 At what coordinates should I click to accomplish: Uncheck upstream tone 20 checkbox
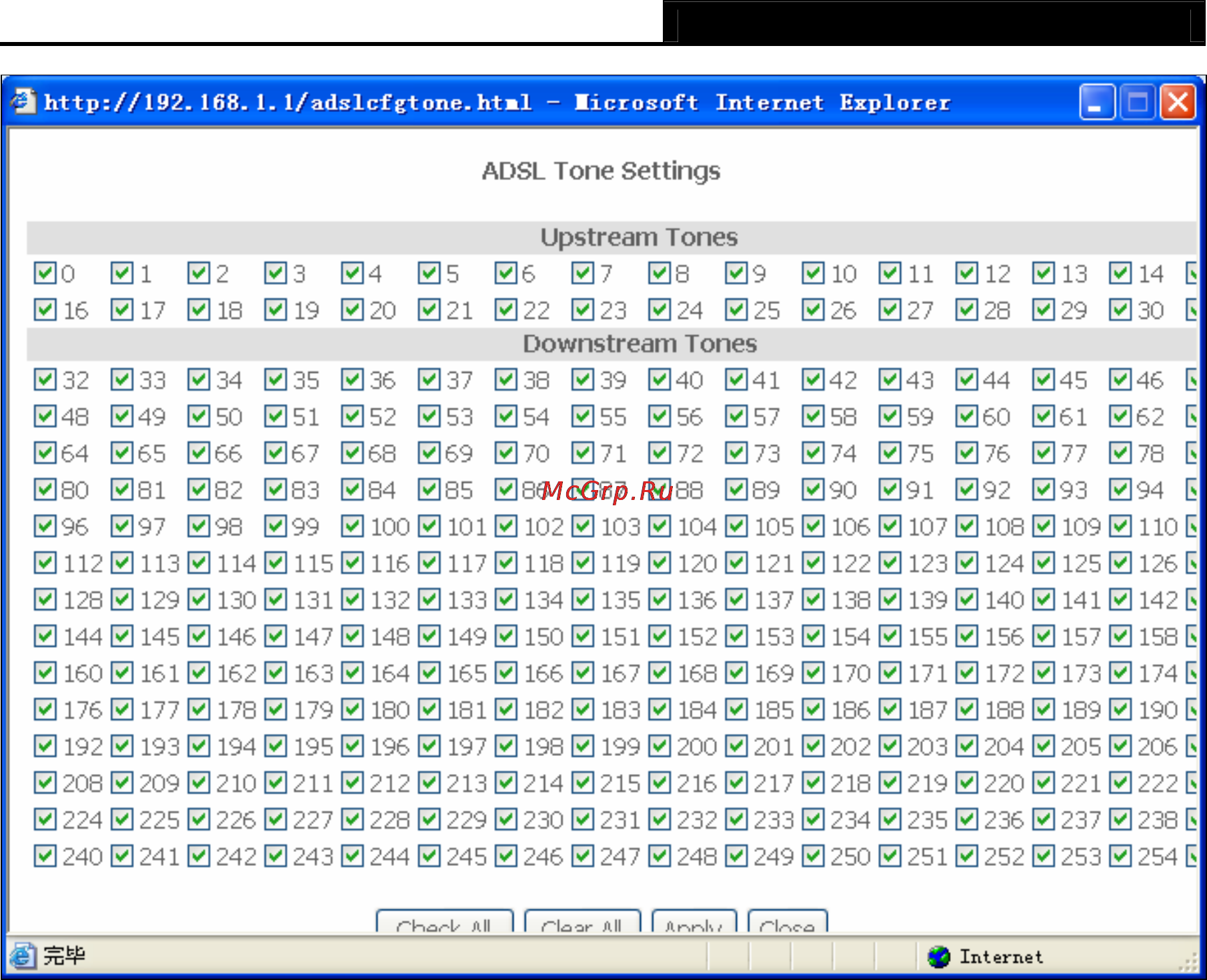[353, 309]
